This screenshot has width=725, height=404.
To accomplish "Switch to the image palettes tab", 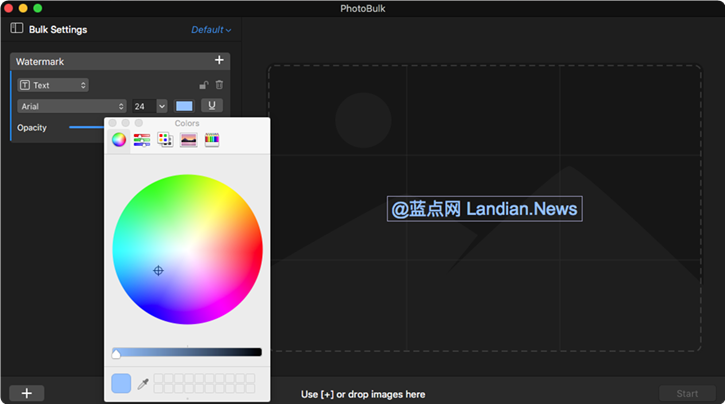I will pyautogui.click(x=188, y=140).
